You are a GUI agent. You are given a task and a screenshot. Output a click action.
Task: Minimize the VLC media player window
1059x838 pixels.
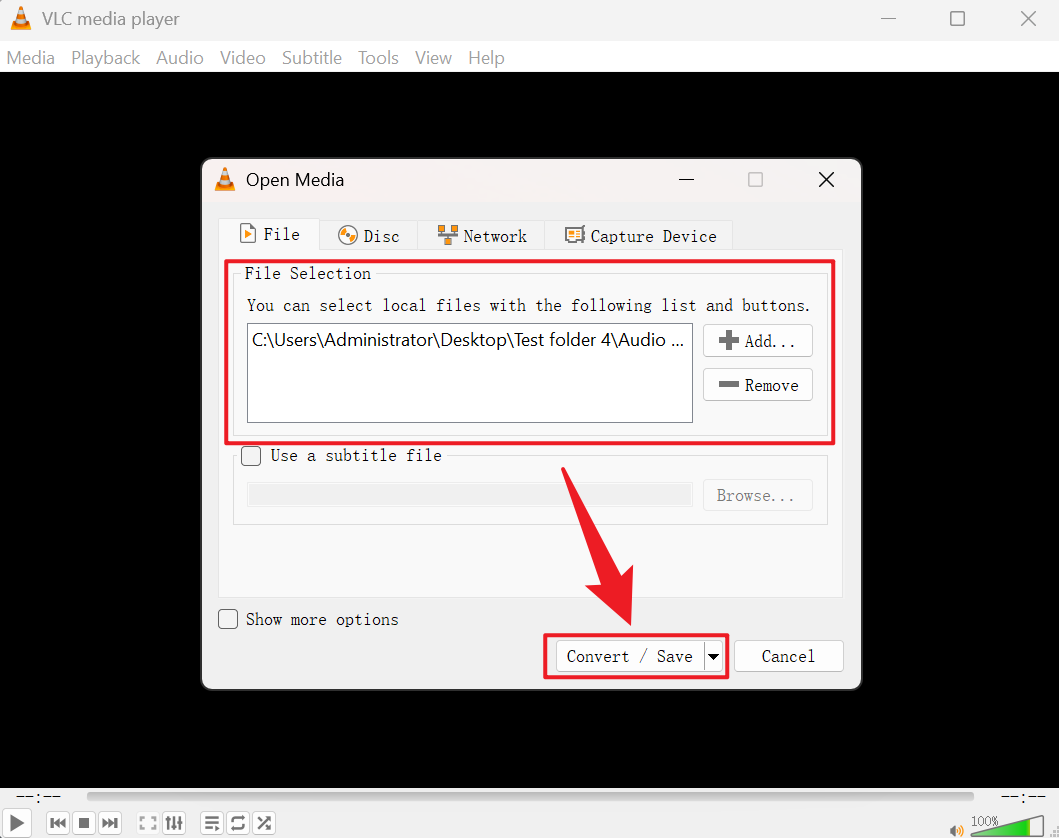889,19
